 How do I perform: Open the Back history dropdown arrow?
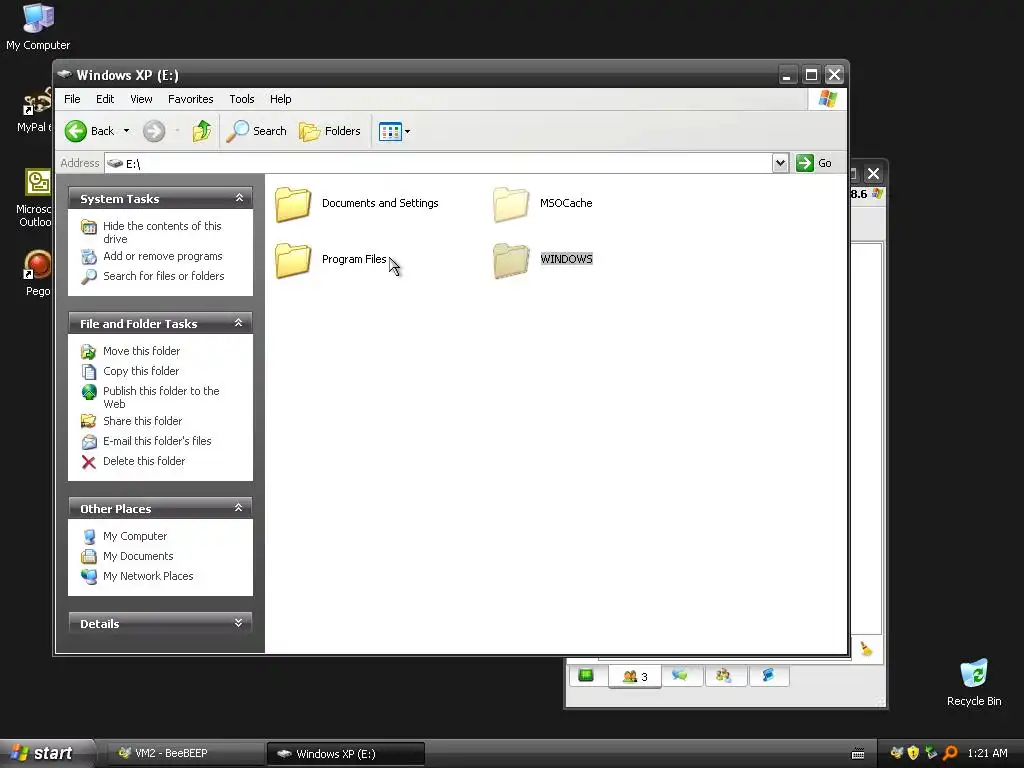(x=127, y=131)
